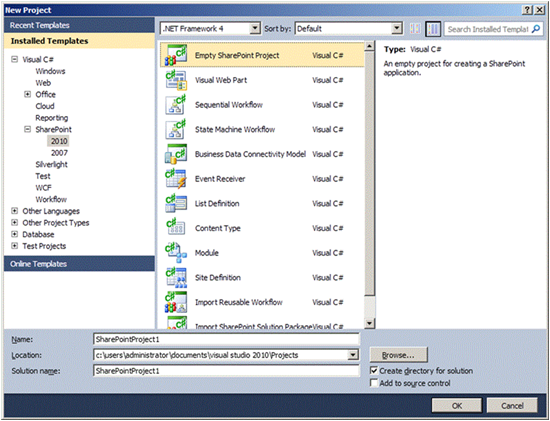This screenshot has height=421, width=550.
Task: Select the Event Receiver template name
Action: tap(220, 179)
